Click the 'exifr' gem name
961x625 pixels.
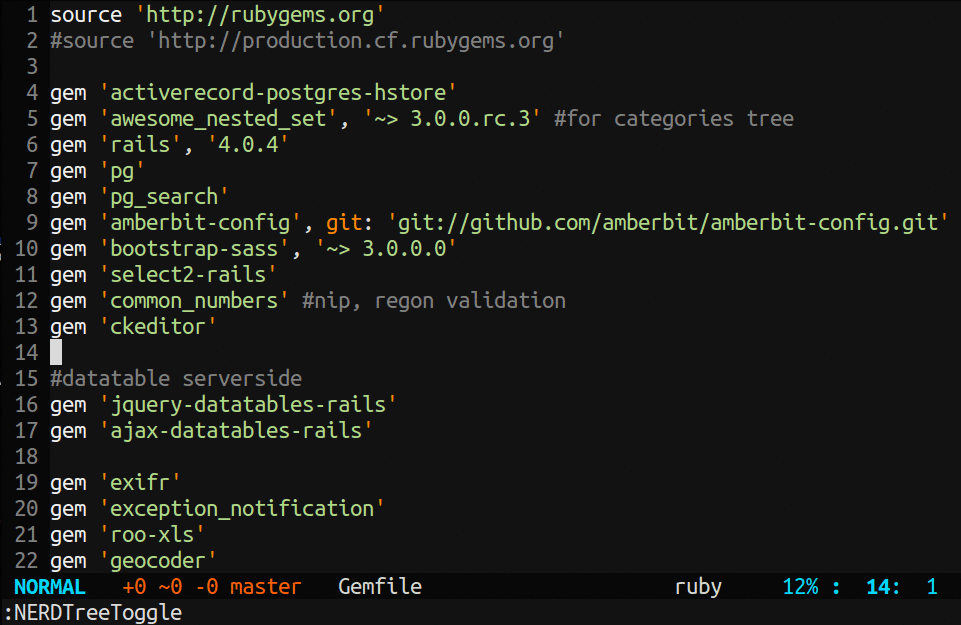point(140,483)
